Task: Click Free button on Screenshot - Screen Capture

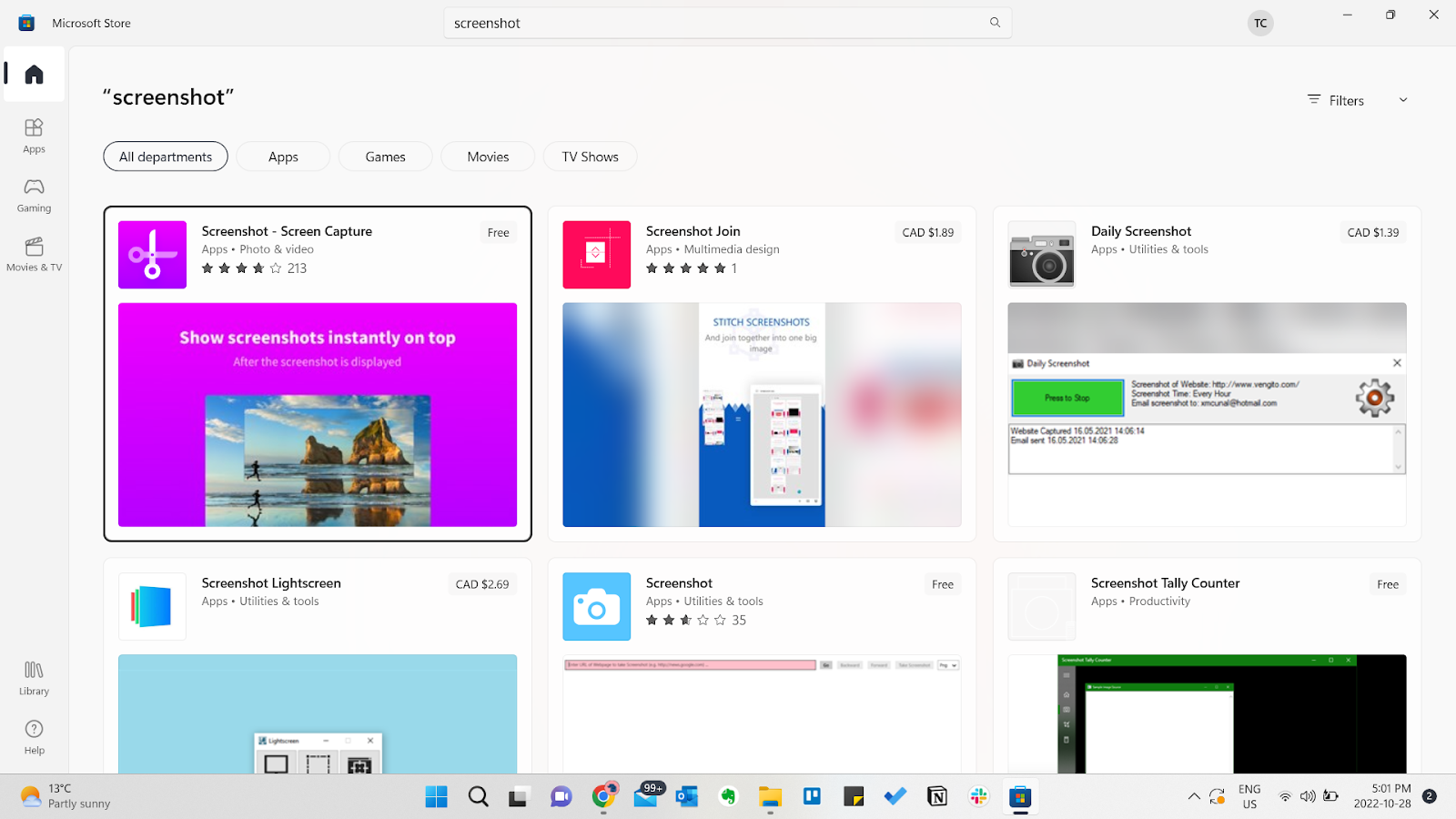Action: (x=498, y=233)
